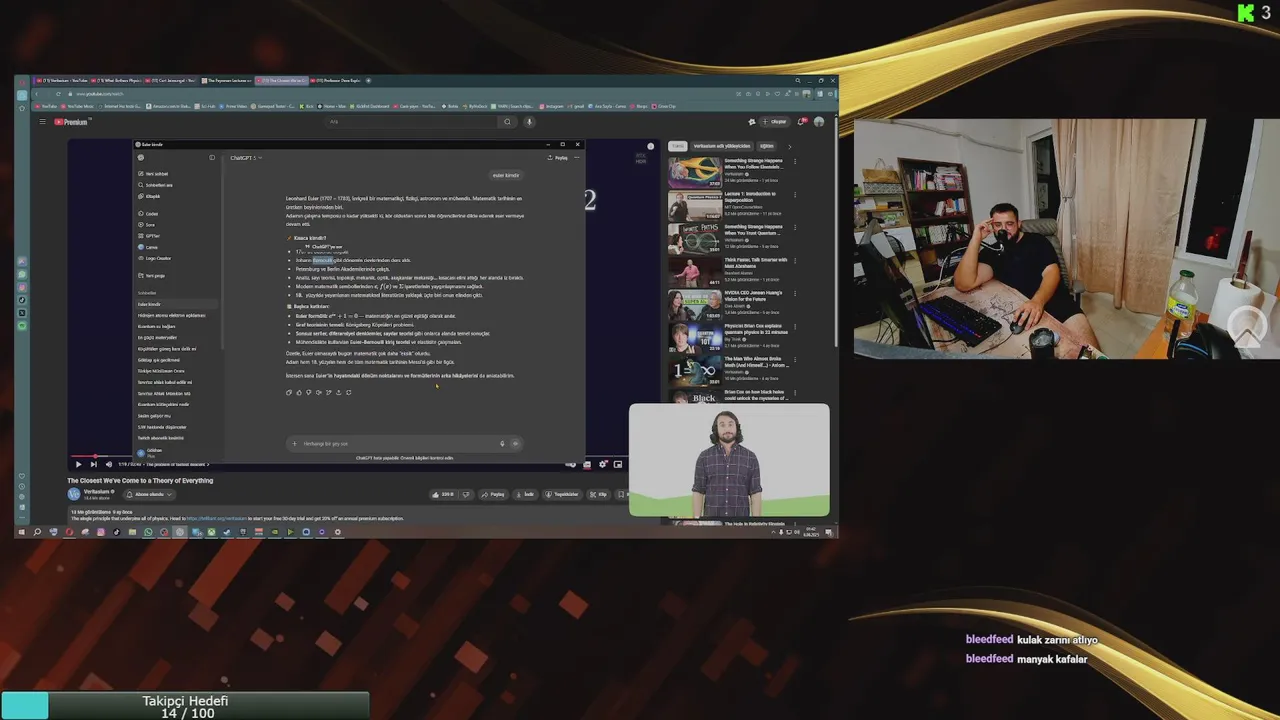Click the microphone dictate icon in prompt box
The image size is (1280, 720).
coord(502,444)
